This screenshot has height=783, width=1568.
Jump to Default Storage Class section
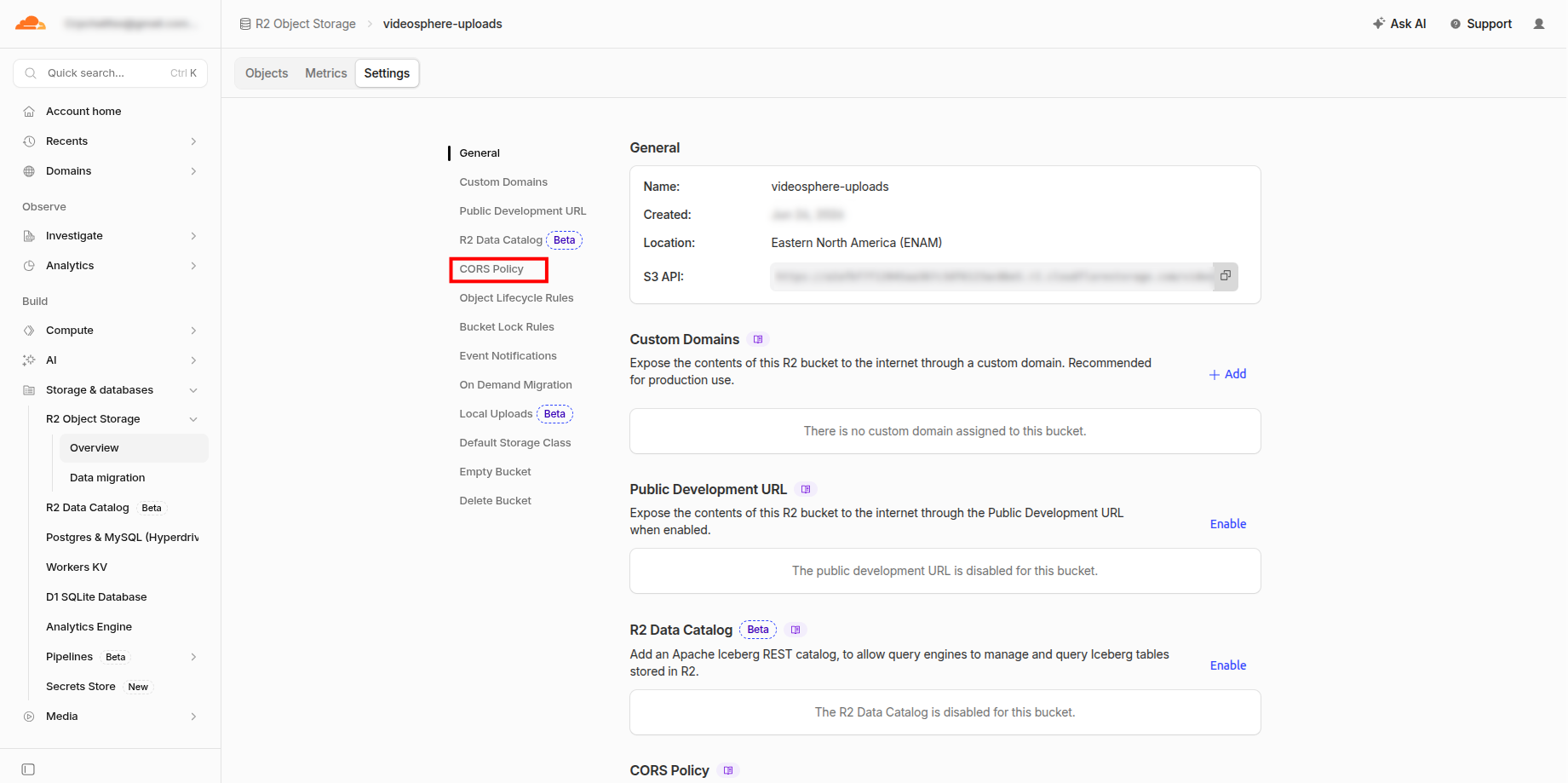(515, 443)
